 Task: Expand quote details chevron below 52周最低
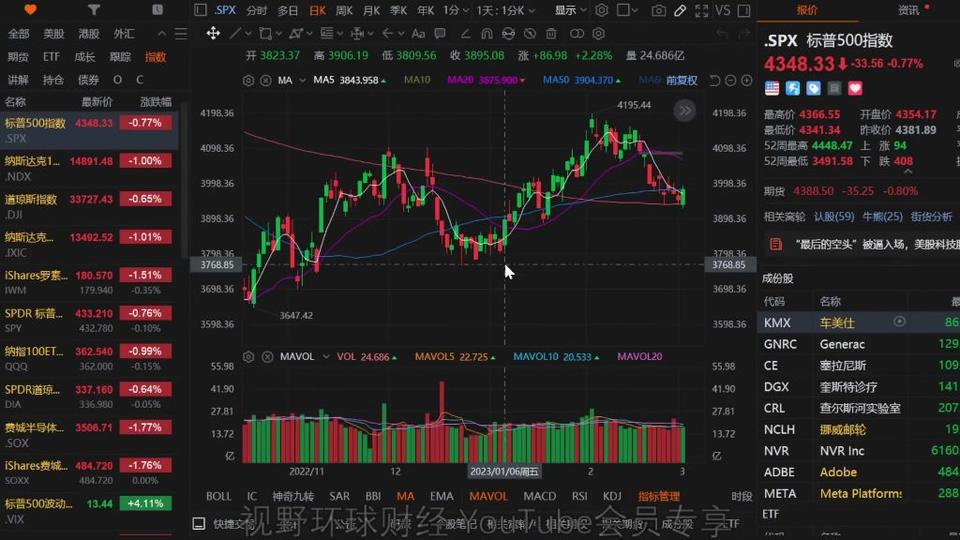pyautogui.click(x=908, y=171)
